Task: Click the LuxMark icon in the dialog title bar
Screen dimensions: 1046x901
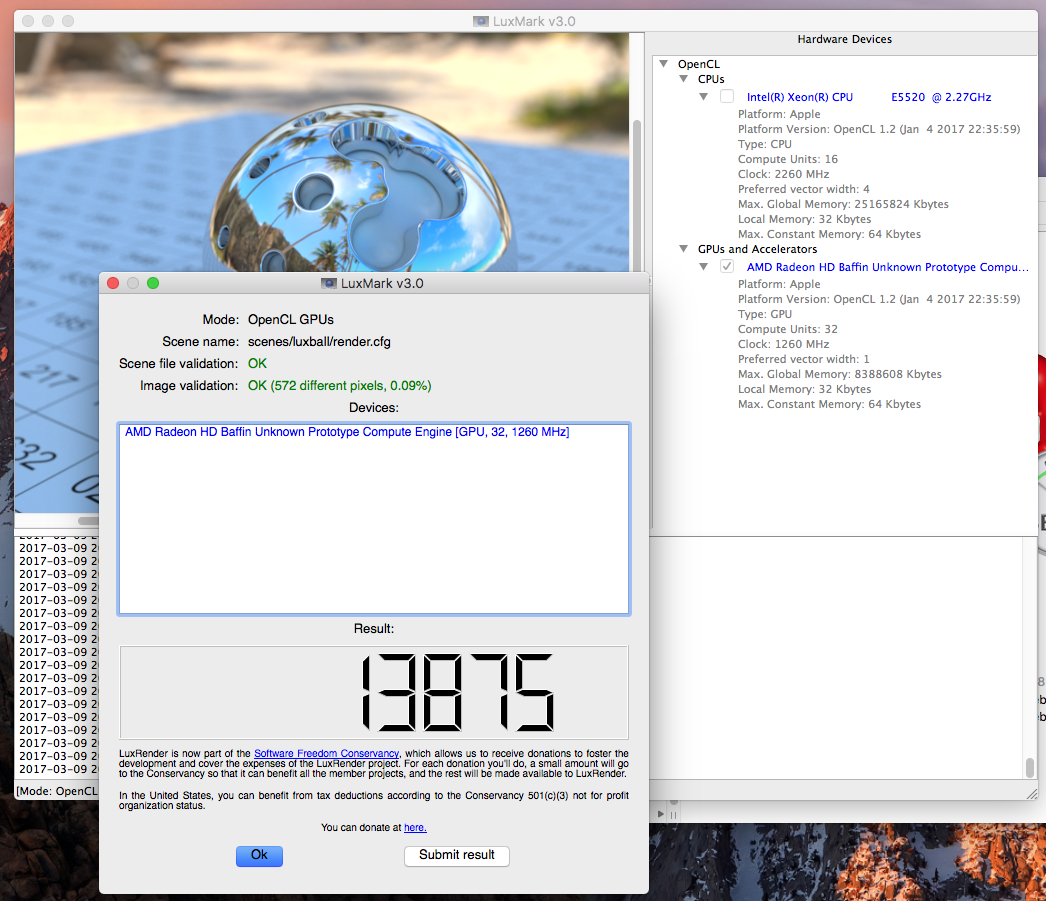Action: [x=329, y=283]
